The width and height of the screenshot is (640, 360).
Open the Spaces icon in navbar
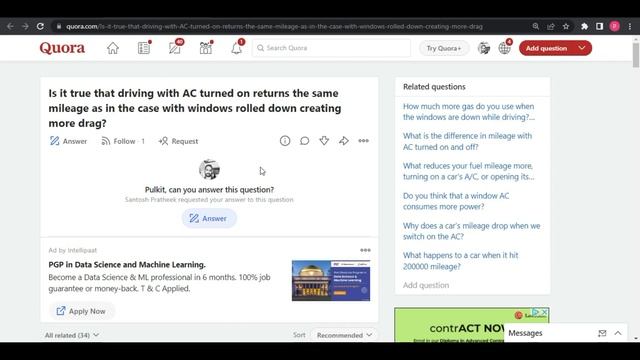pos(206,48)
